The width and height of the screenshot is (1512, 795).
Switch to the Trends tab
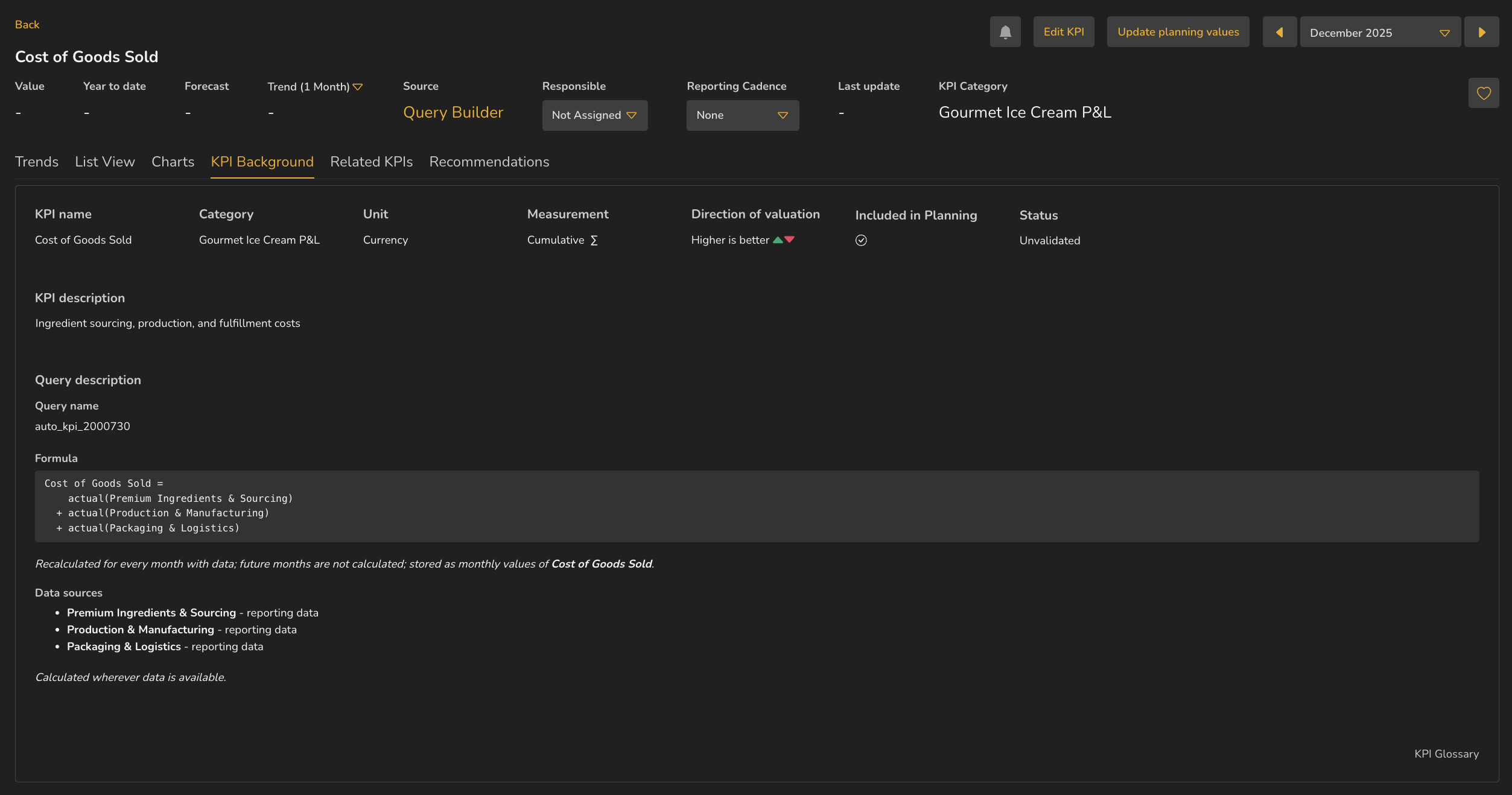click(37, 162)
